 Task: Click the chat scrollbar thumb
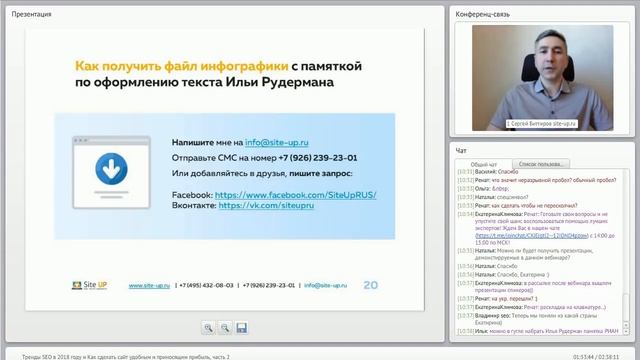click(x=627, y=307)
